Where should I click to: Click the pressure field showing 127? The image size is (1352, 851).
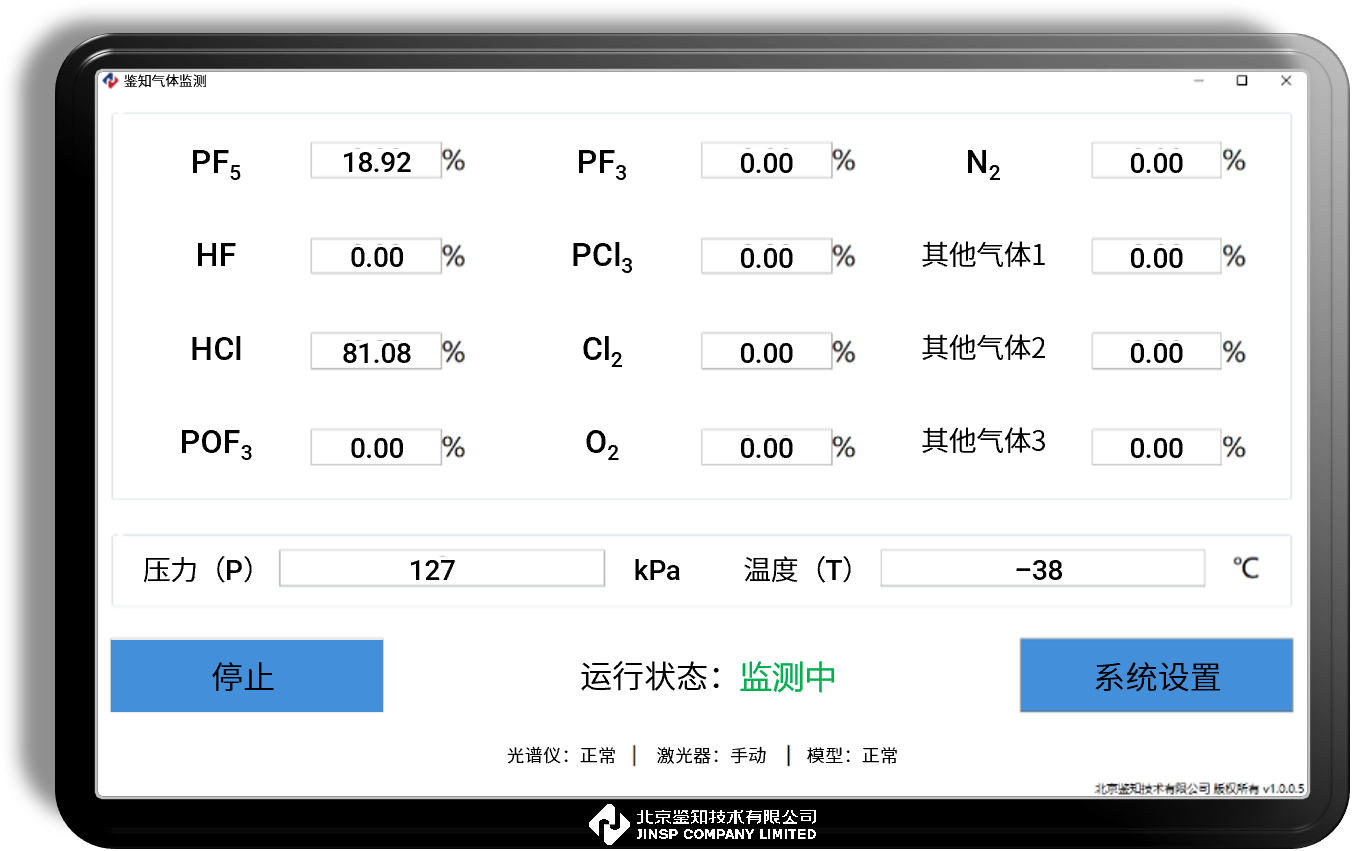click(x=442, y=568)
